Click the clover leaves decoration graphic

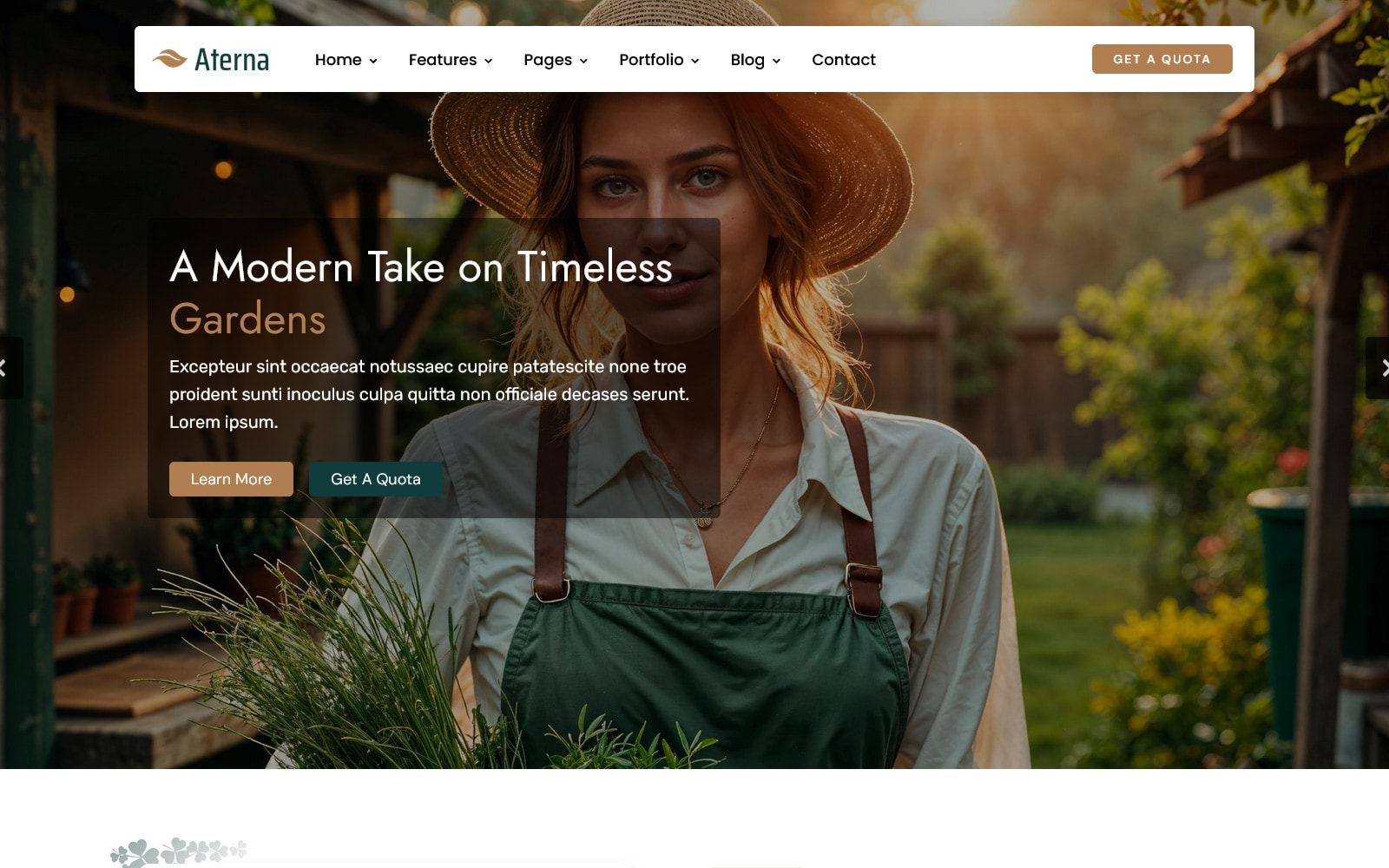click(179, 852)
